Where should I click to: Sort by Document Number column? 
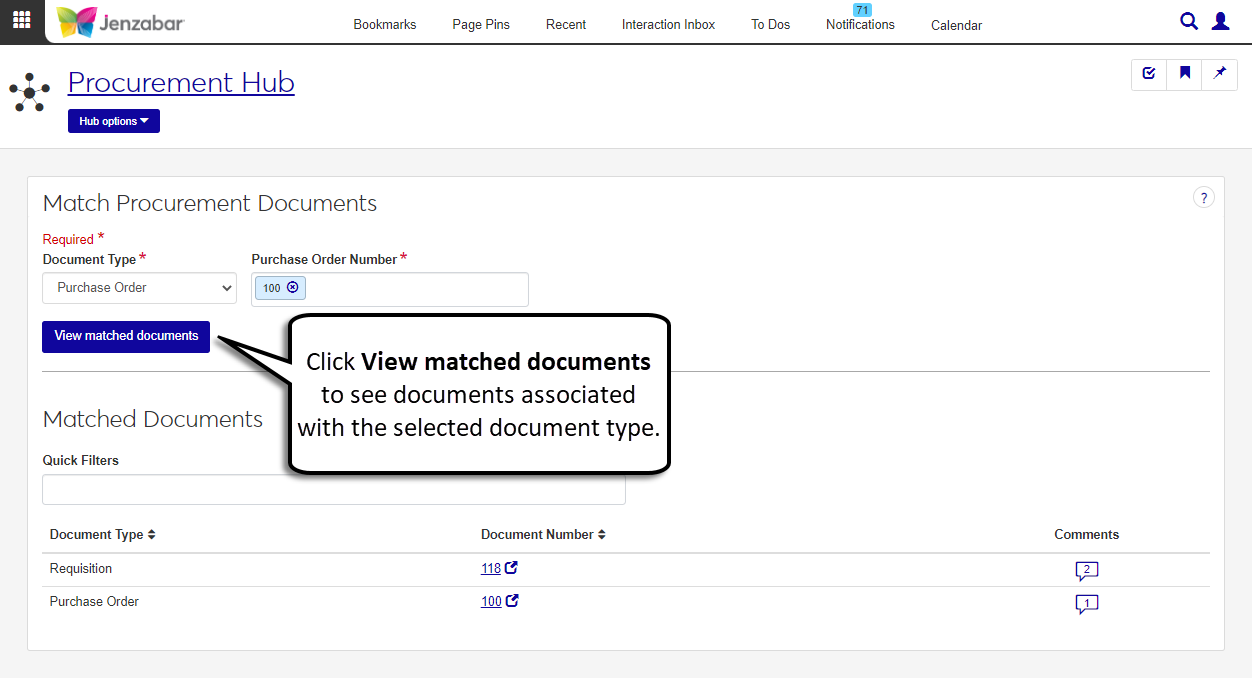pyautogui.click(x=543, y=535)
